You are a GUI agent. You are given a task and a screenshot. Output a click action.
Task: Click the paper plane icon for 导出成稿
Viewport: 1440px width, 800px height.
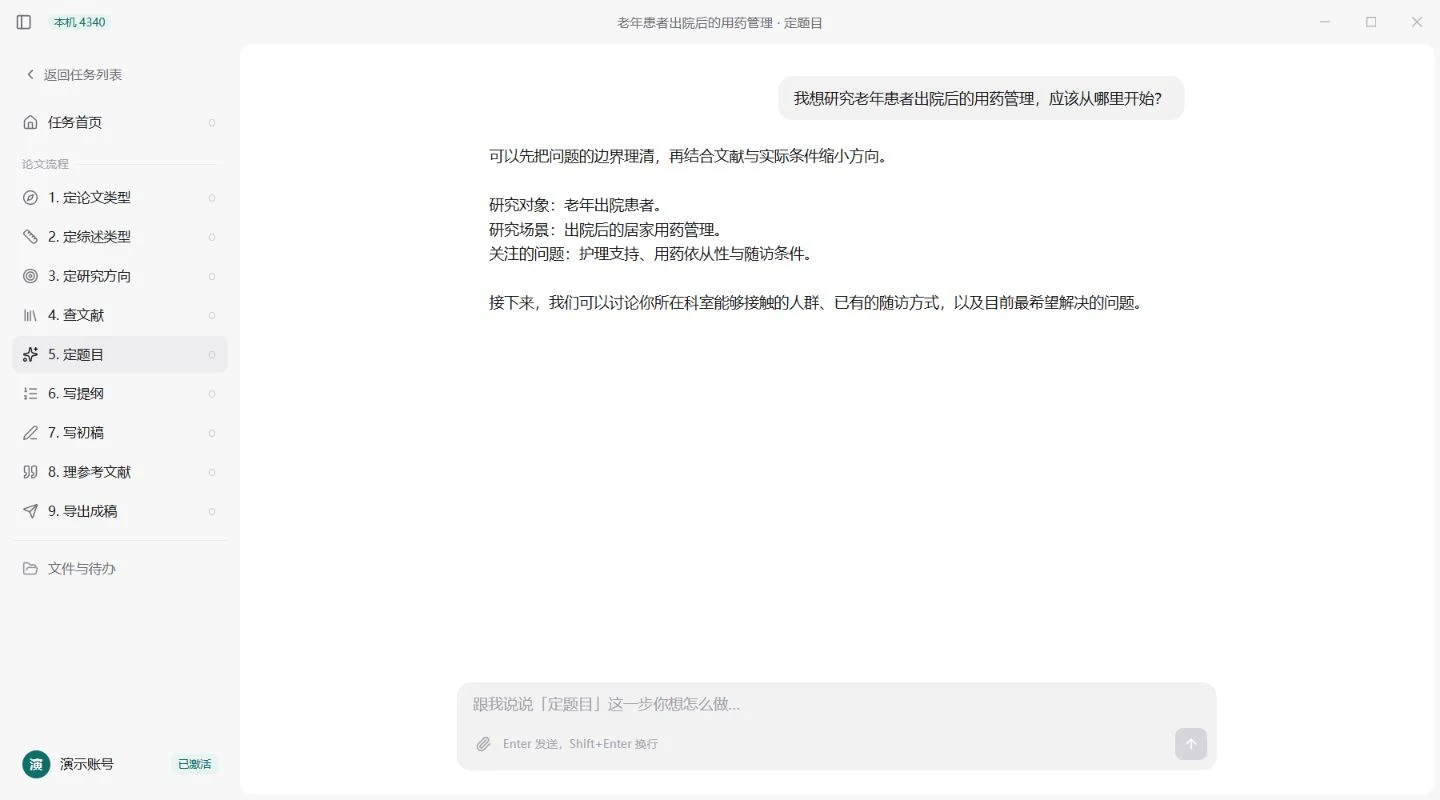[30, 511]
